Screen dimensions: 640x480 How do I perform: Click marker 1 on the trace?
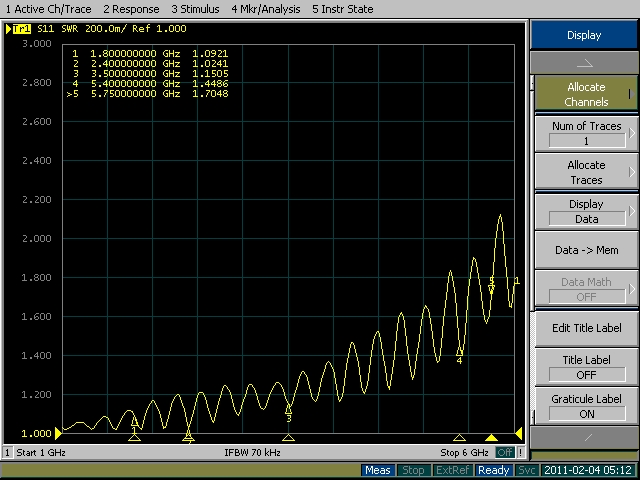[x=134, y=424]
